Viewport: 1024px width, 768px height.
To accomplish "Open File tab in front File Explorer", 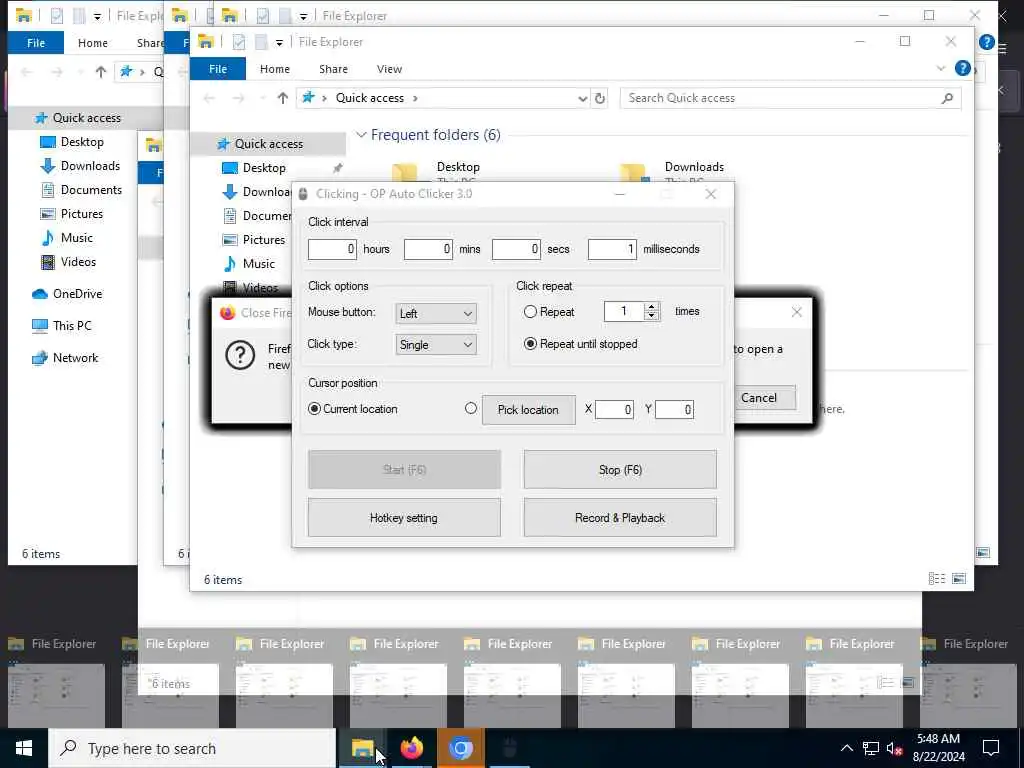I will tap(218, 69).
